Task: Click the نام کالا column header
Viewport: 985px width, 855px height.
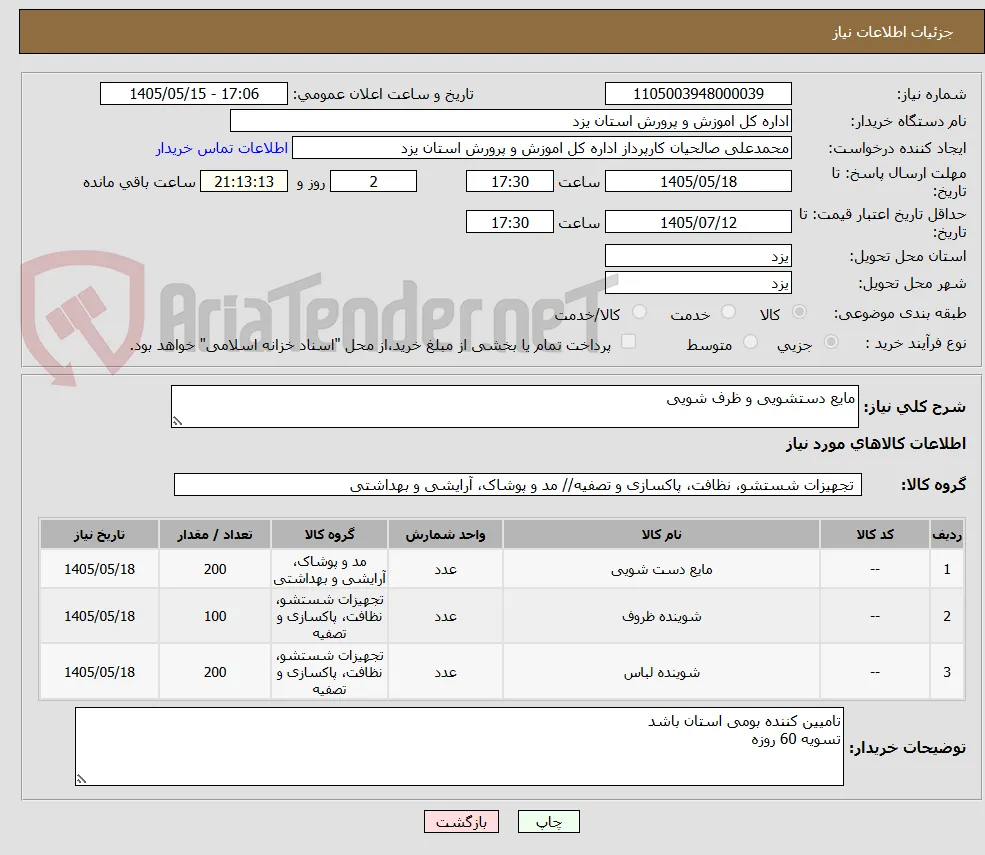Action: point(661,535)
